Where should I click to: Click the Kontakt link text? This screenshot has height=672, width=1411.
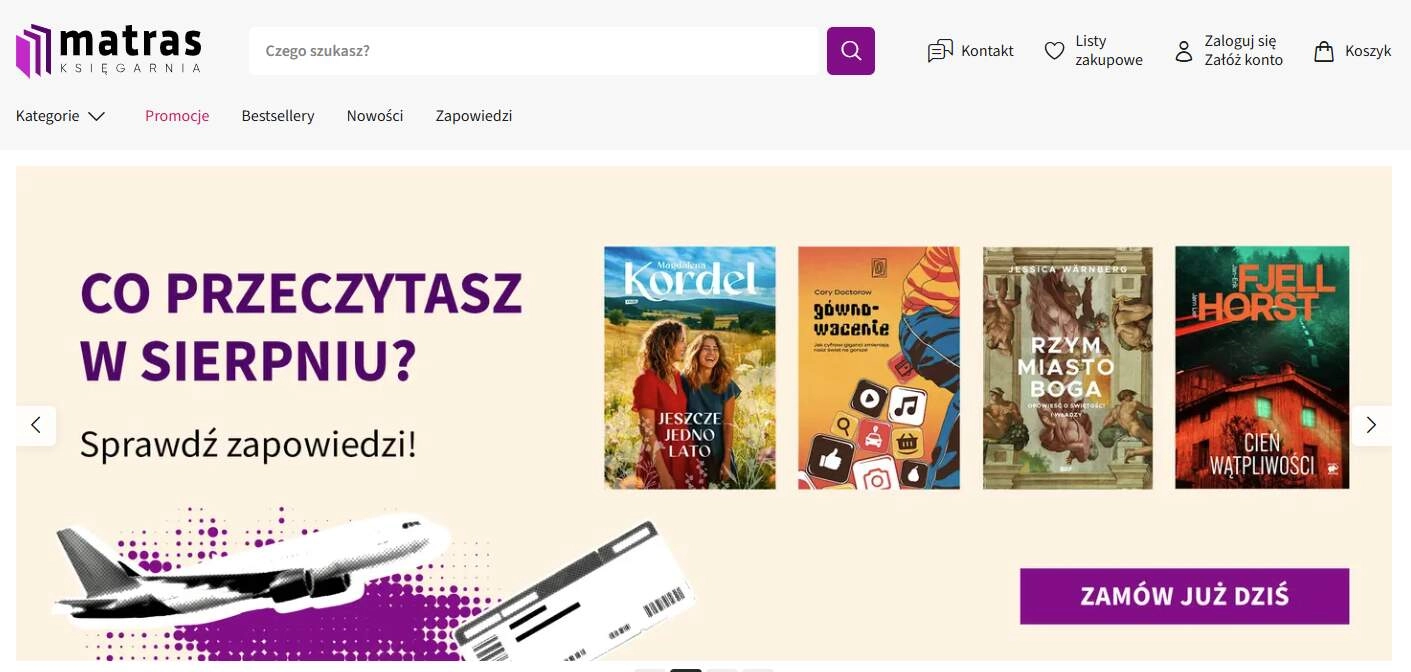tap(987, 51)
